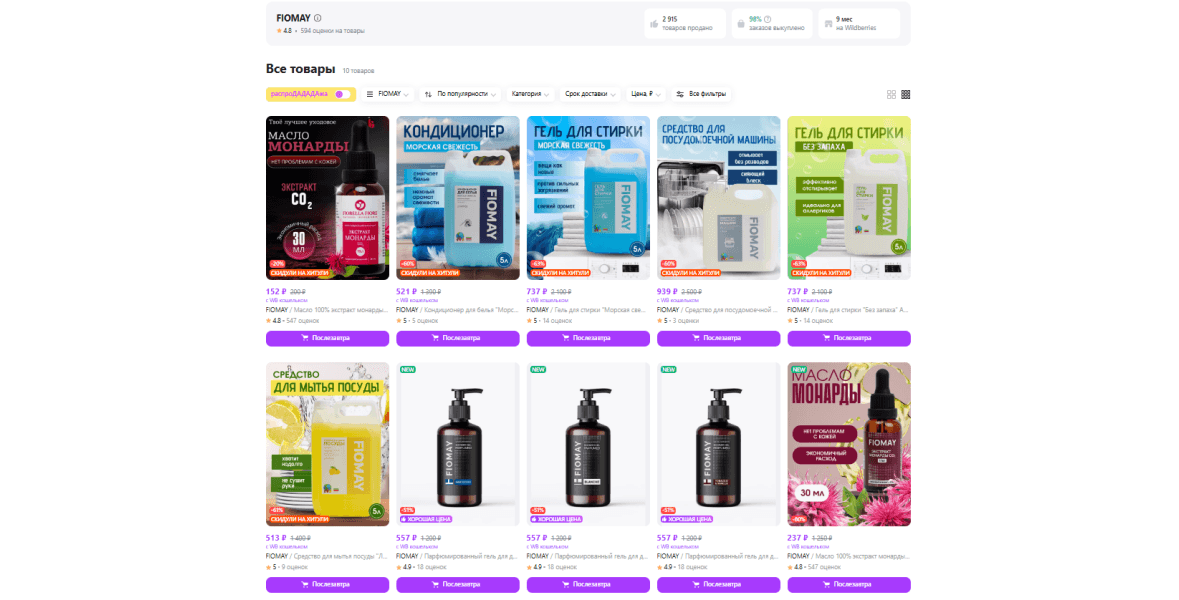Click cart icon on Кондиционер buy button
This screenshot has height=600, width=1179.
(435, 338)
